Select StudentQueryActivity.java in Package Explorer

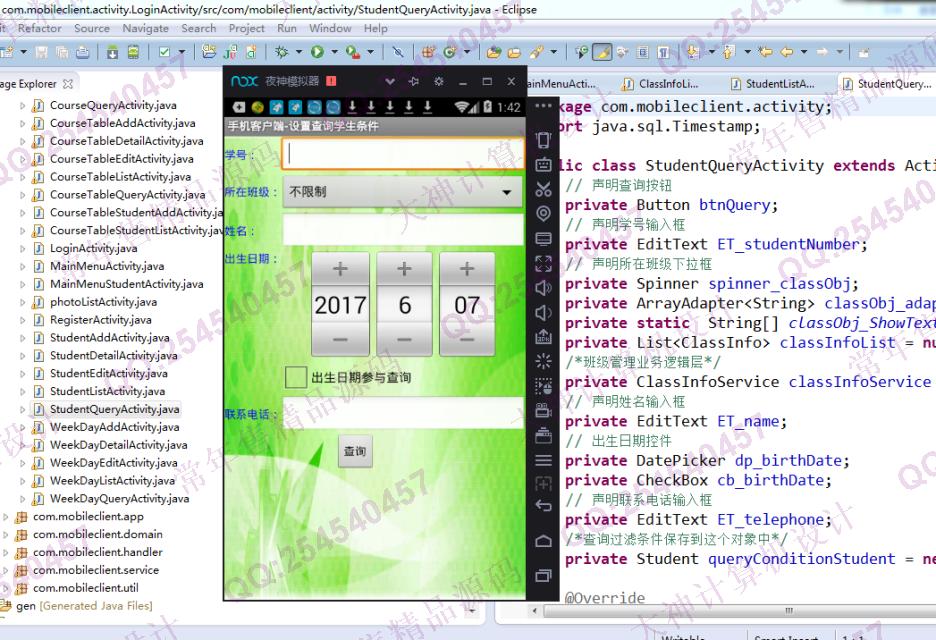click(114, 409)
